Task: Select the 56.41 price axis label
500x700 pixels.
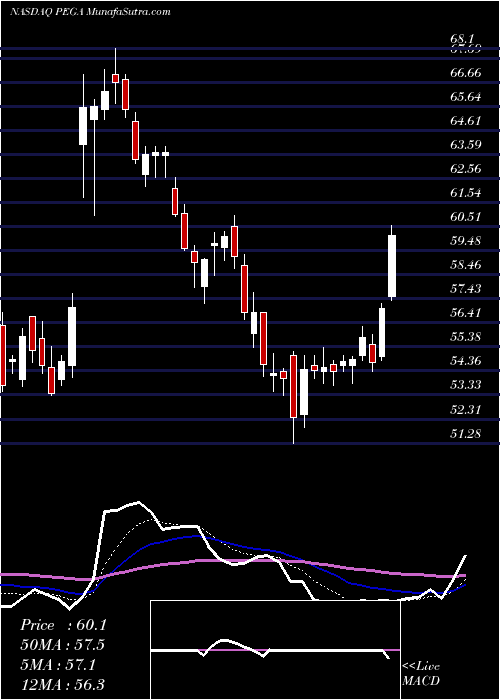Action: tap(465, 313)
